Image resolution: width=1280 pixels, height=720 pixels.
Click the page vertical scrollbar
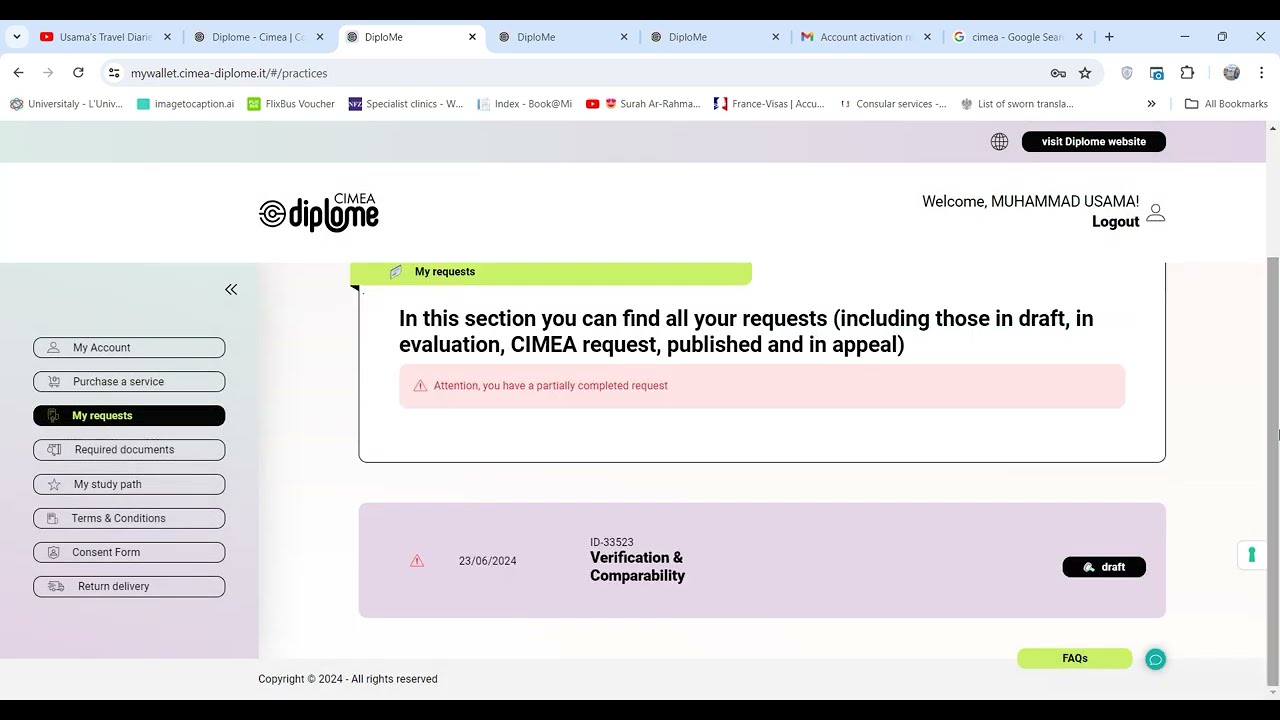click(1272, 470)
